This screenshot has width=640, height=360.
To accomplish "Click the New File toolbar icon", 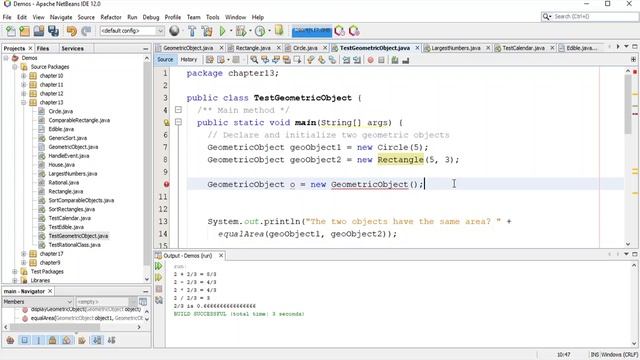I will (11, 31).
